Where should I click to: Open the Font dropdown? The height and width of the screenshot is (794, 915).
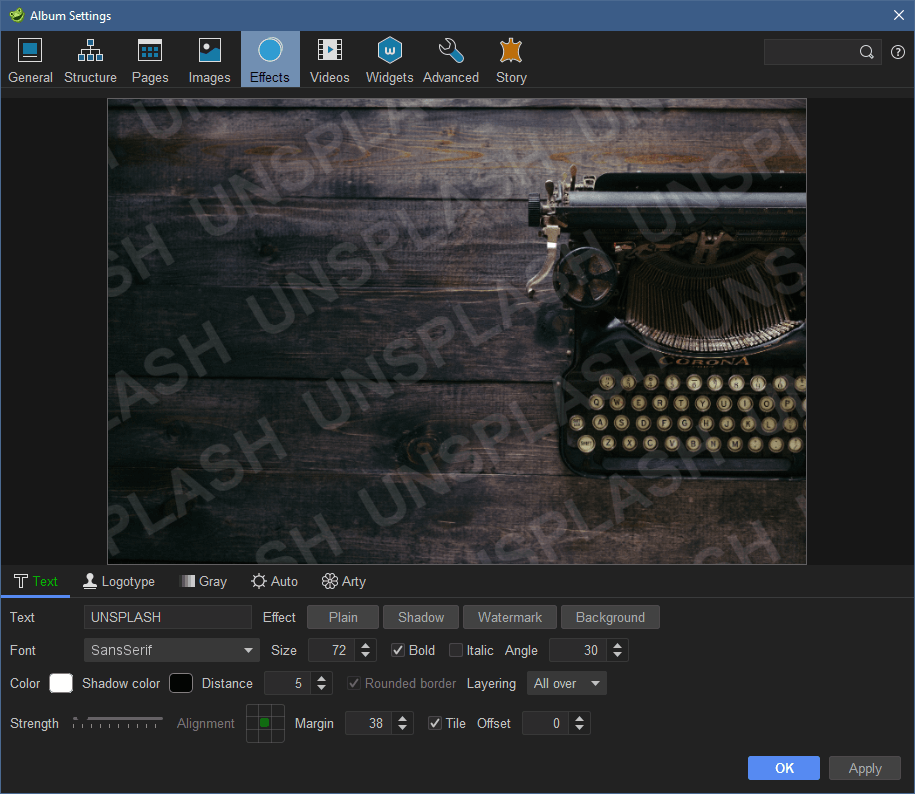pyautogui.click(x=171, y=650)
